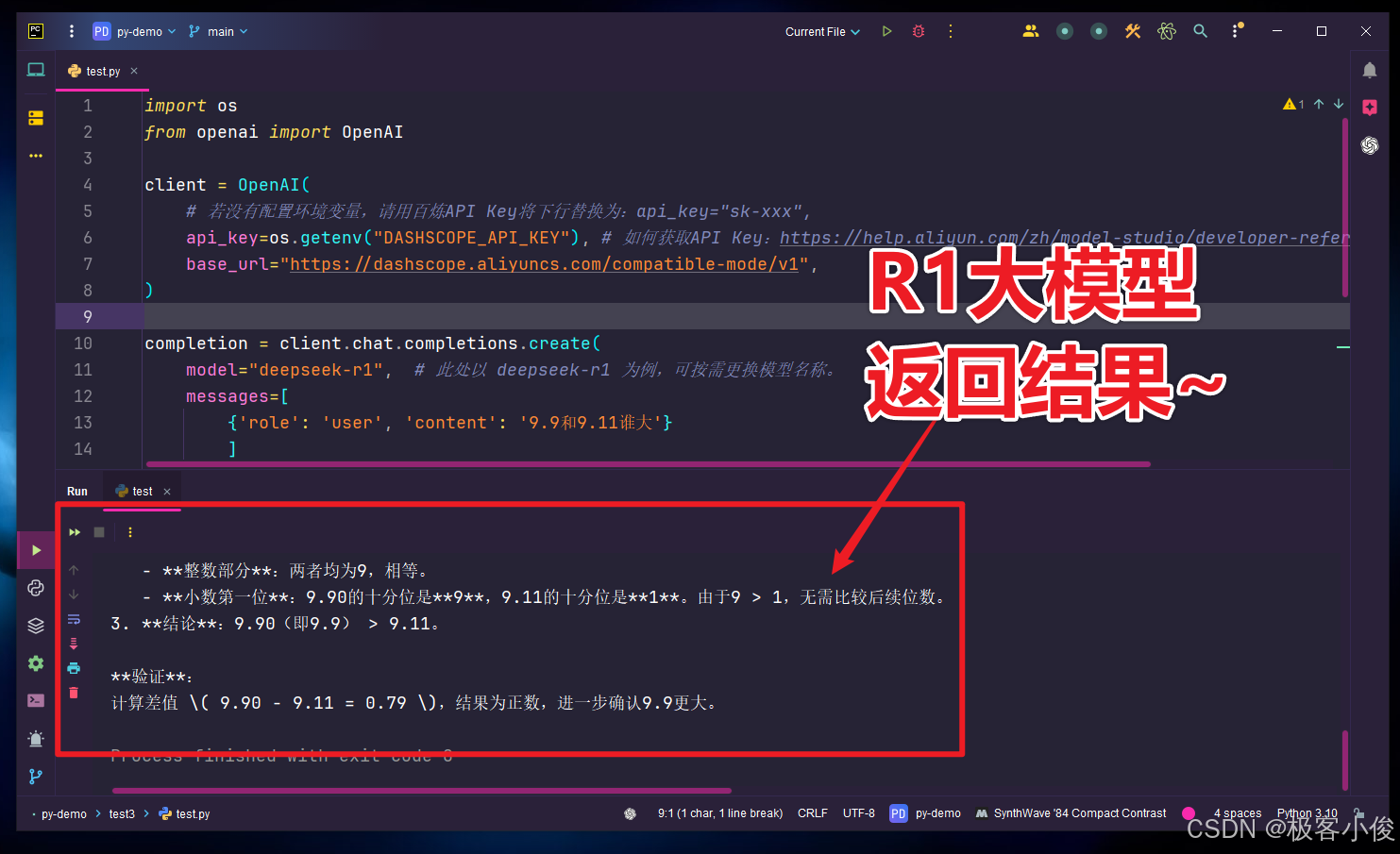Click the Stop square in Run toolbar

pyautogui.click(x=99, y=532)
